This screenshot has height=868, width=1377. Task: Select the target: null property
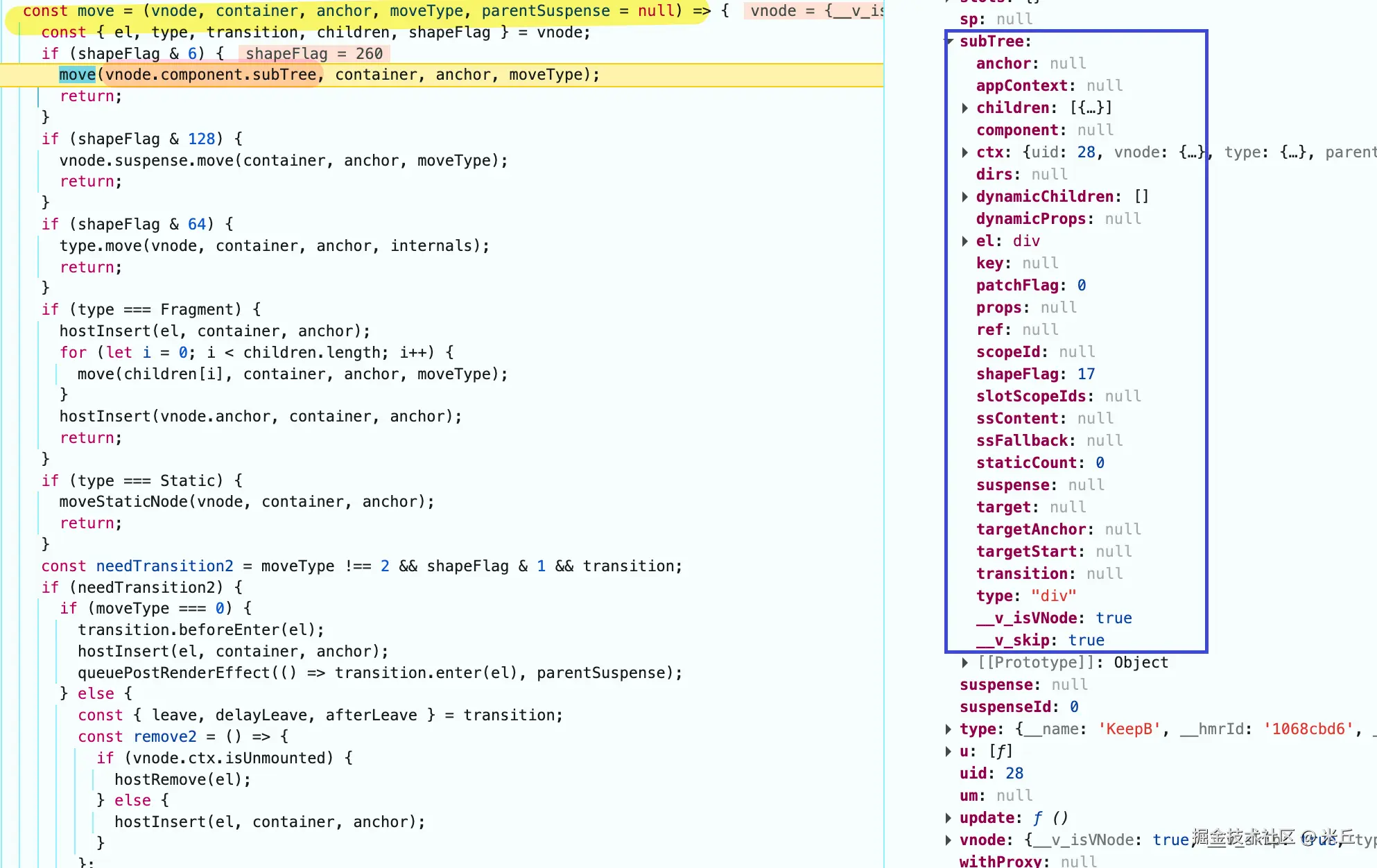1030,507
